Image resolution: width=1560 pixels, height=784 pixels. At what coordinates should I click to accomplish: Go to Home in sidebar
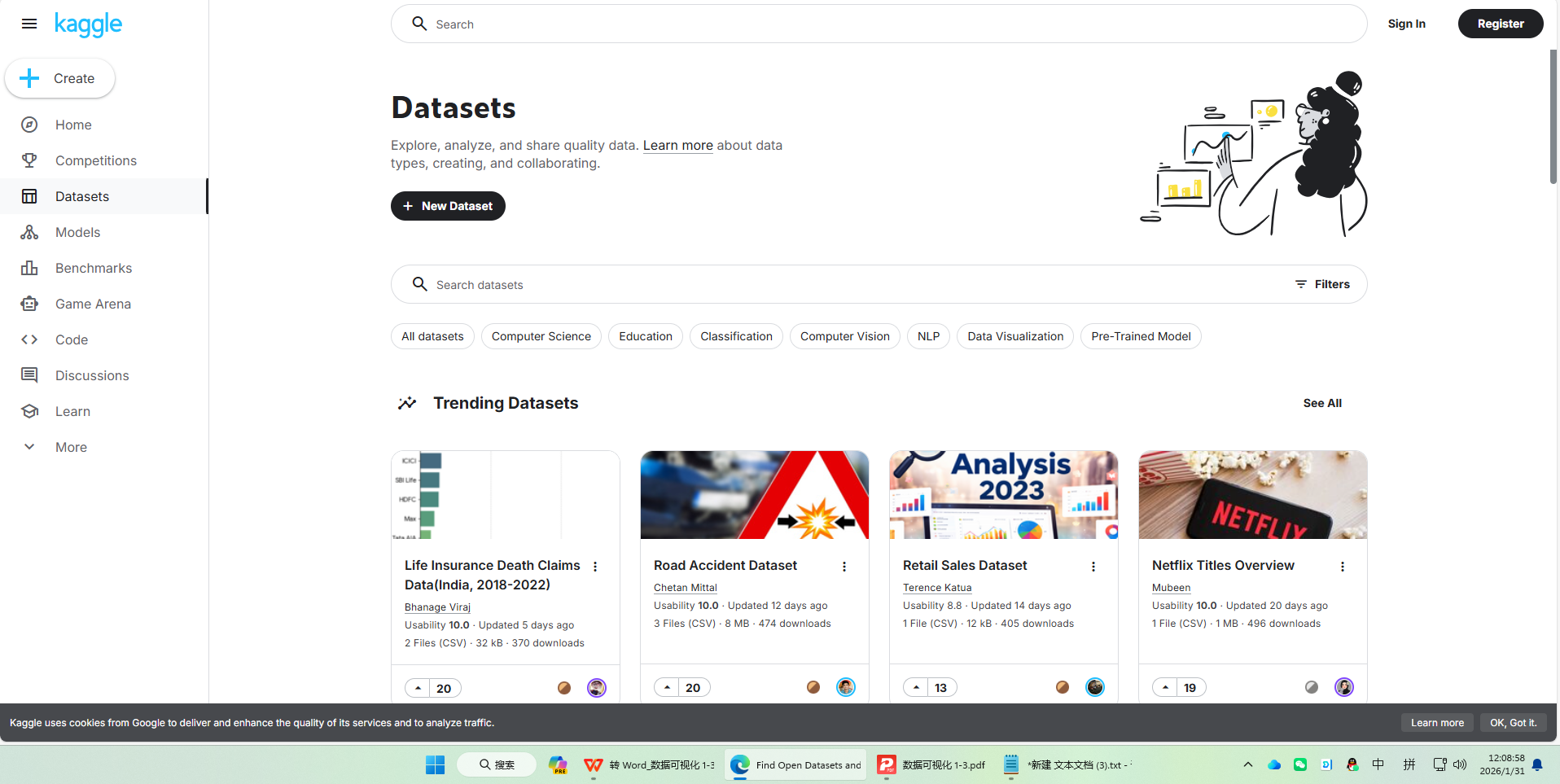coord(104,125)
